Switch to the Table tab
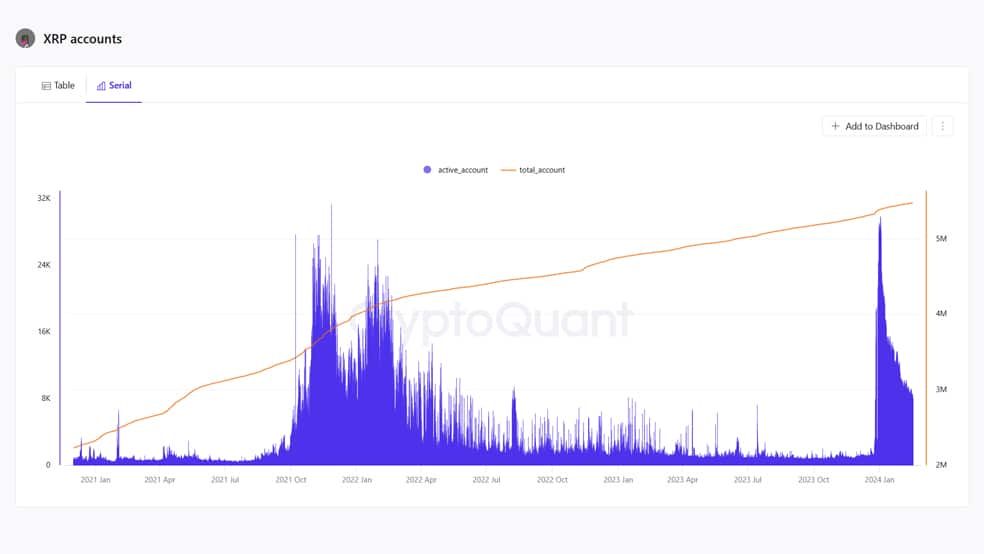The width and height of the screenshot is (984, 554). pos(58,85)
